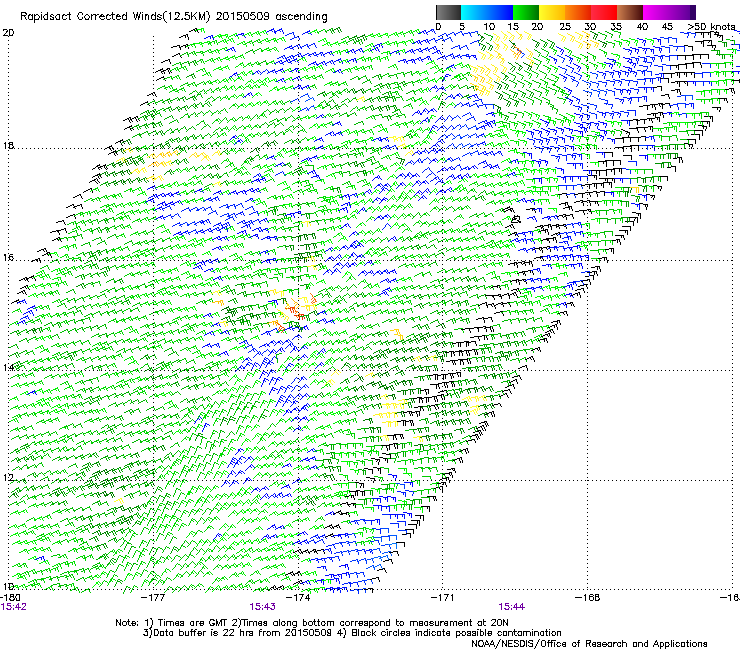Click the cyan 5-10 knots color swatch
The width and height of the screenshot is (740, 650).
474,12
